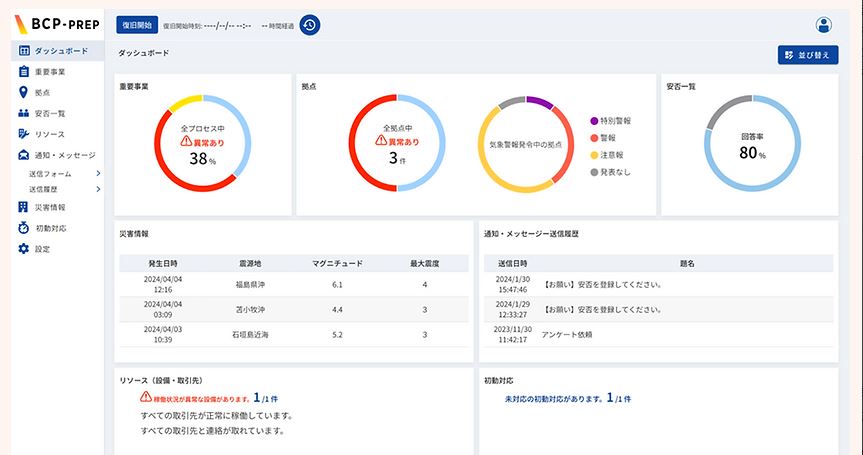Open the 送信履歴 submenu item

(x=47, y=188)
